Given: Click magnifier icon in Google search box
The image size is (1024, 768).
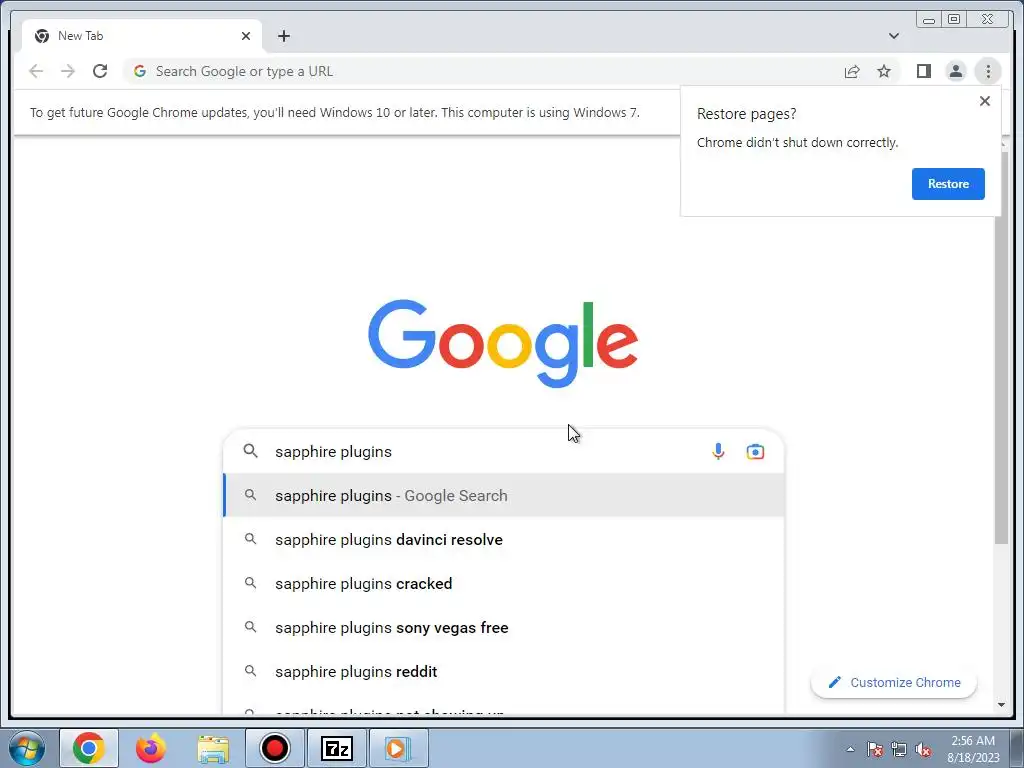Looking at the screenshot, I should pos(250,451).
